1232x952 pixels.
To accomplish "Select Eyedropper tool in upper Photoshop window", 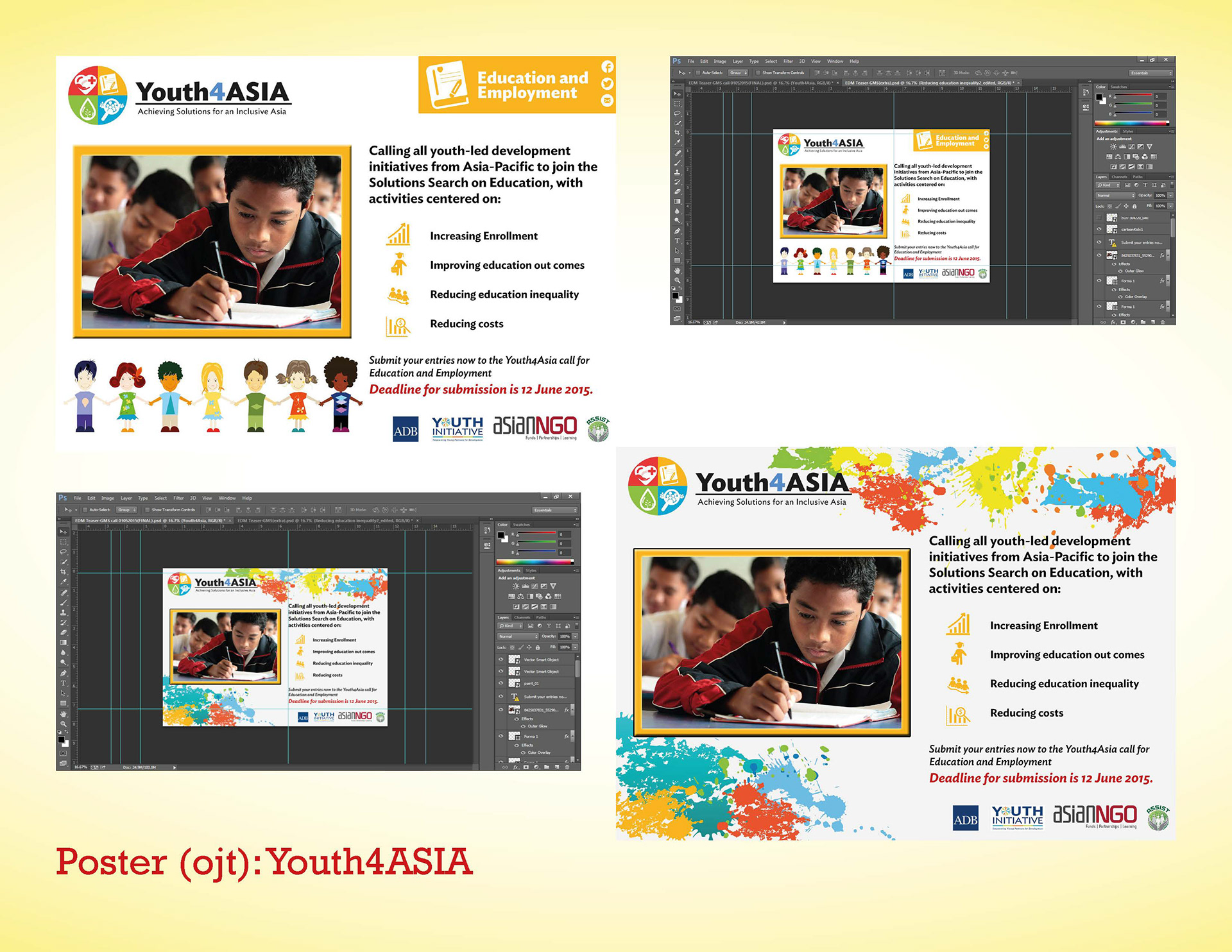I will 677,142.
